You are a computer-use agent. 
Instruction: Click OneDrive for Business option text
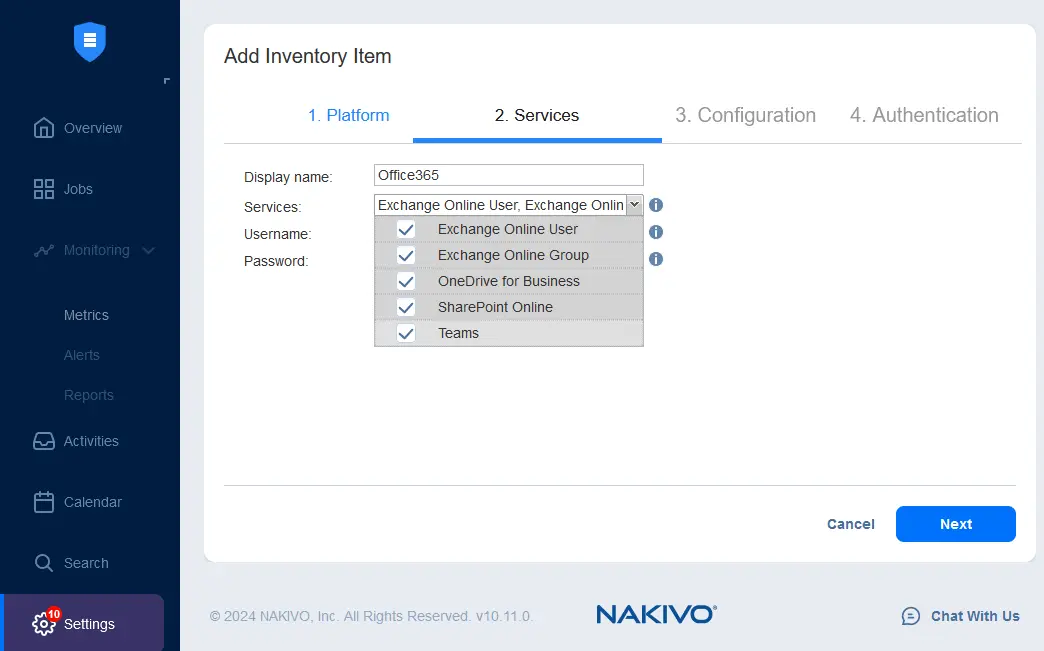pos(509,281)
